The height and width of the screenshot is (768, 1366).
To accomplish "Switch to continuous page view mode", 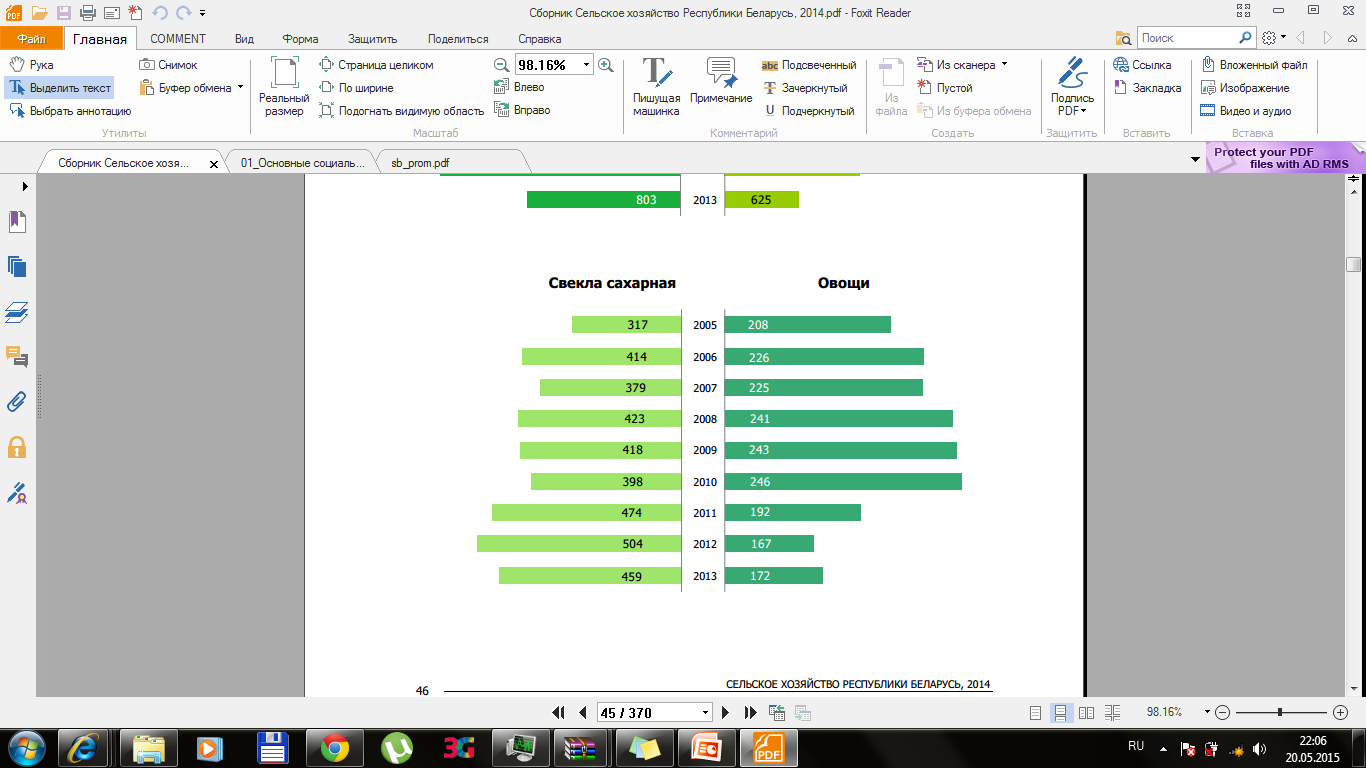I will [x=1061, y=713].
